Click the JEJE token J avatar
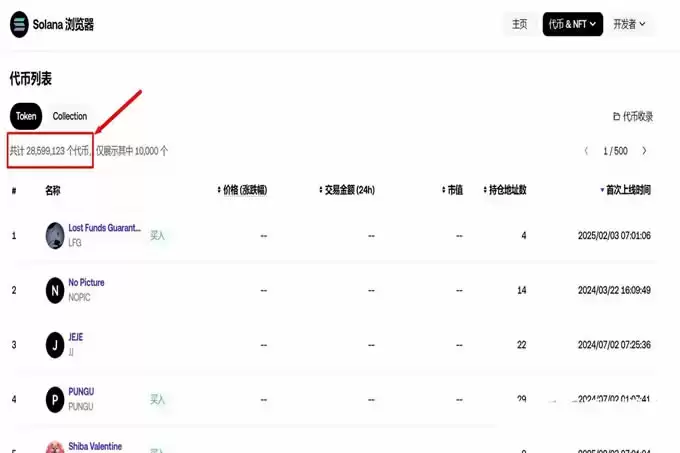The width and height of the screenshot is (680, 453). point(55,345)
